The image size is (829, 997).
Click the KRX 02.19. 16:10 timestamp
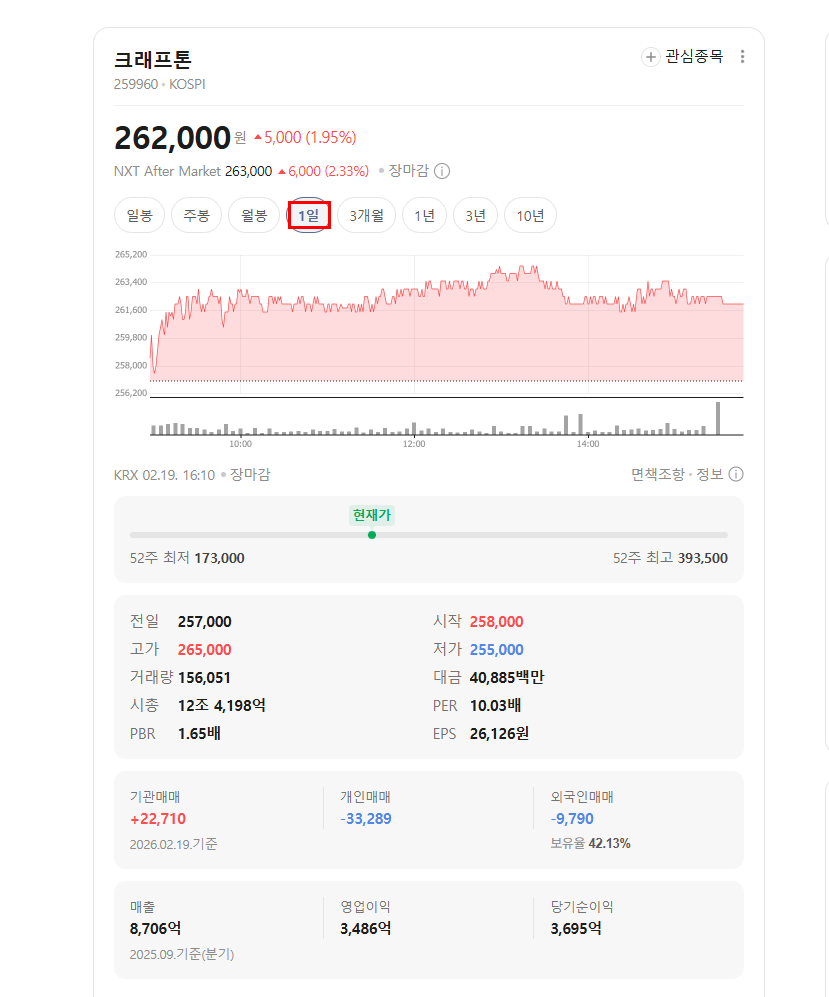pyautogui.click(x=164, y=475)
